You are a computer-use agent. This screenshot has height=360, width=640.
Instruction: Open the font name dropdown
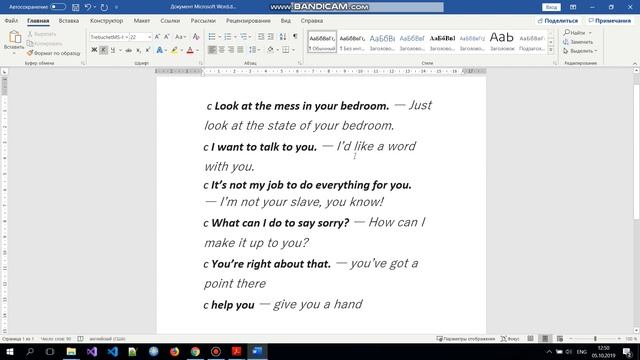pos(127,37)
